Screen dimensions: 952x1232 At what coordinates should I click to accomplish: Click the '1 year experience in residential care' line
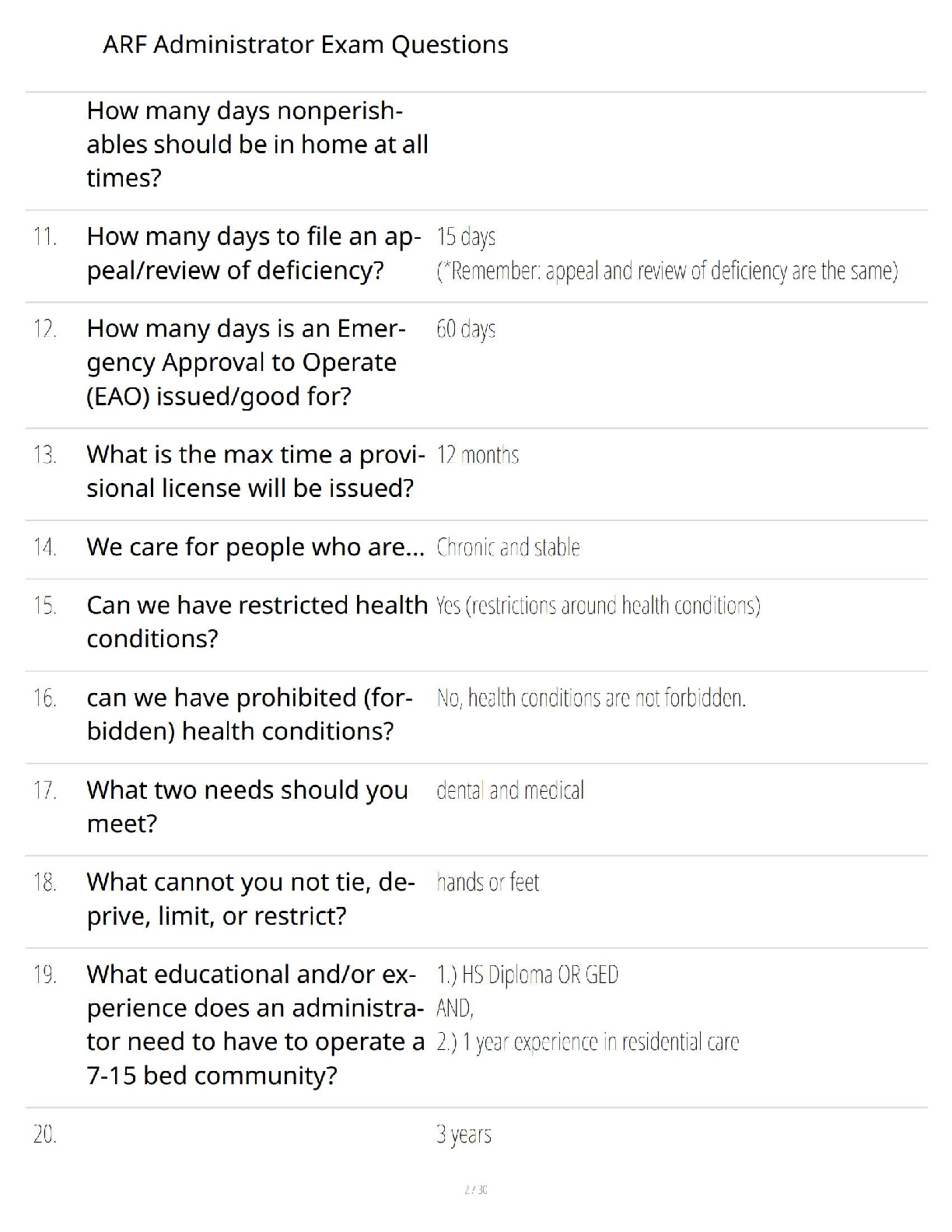click(587, 1042)
